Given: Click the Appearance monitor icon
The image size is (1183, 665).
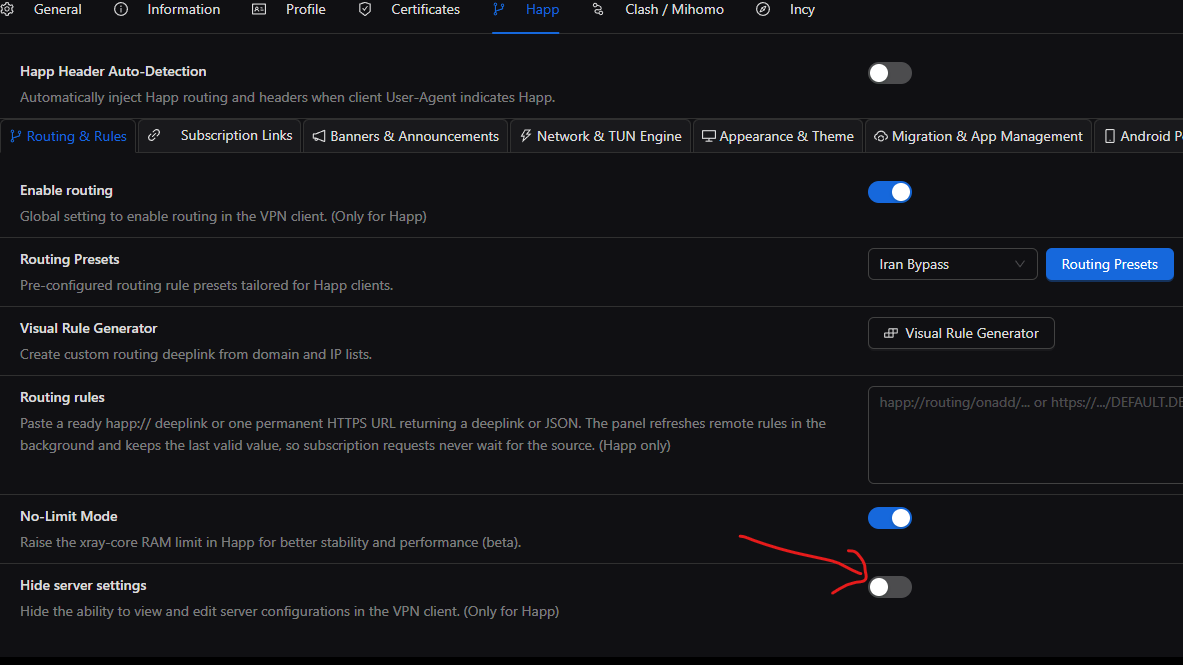Looking at the screenshot, I should tap(708, 136).
